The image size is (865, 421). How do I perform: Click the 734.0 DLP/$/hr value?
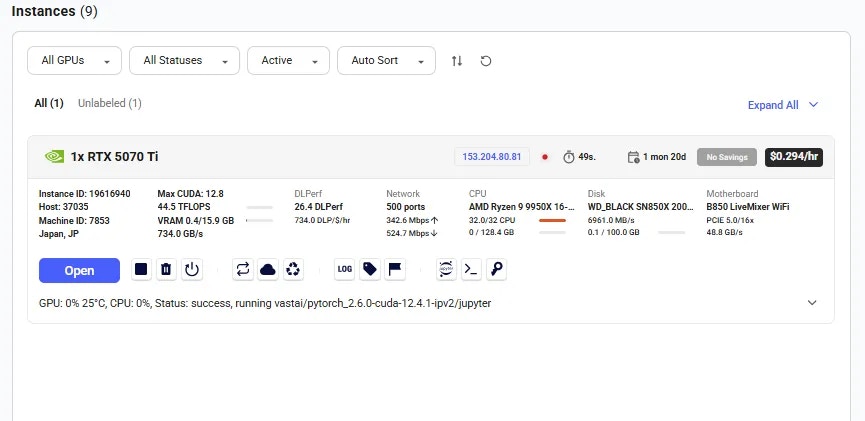[x=322, y=221]
